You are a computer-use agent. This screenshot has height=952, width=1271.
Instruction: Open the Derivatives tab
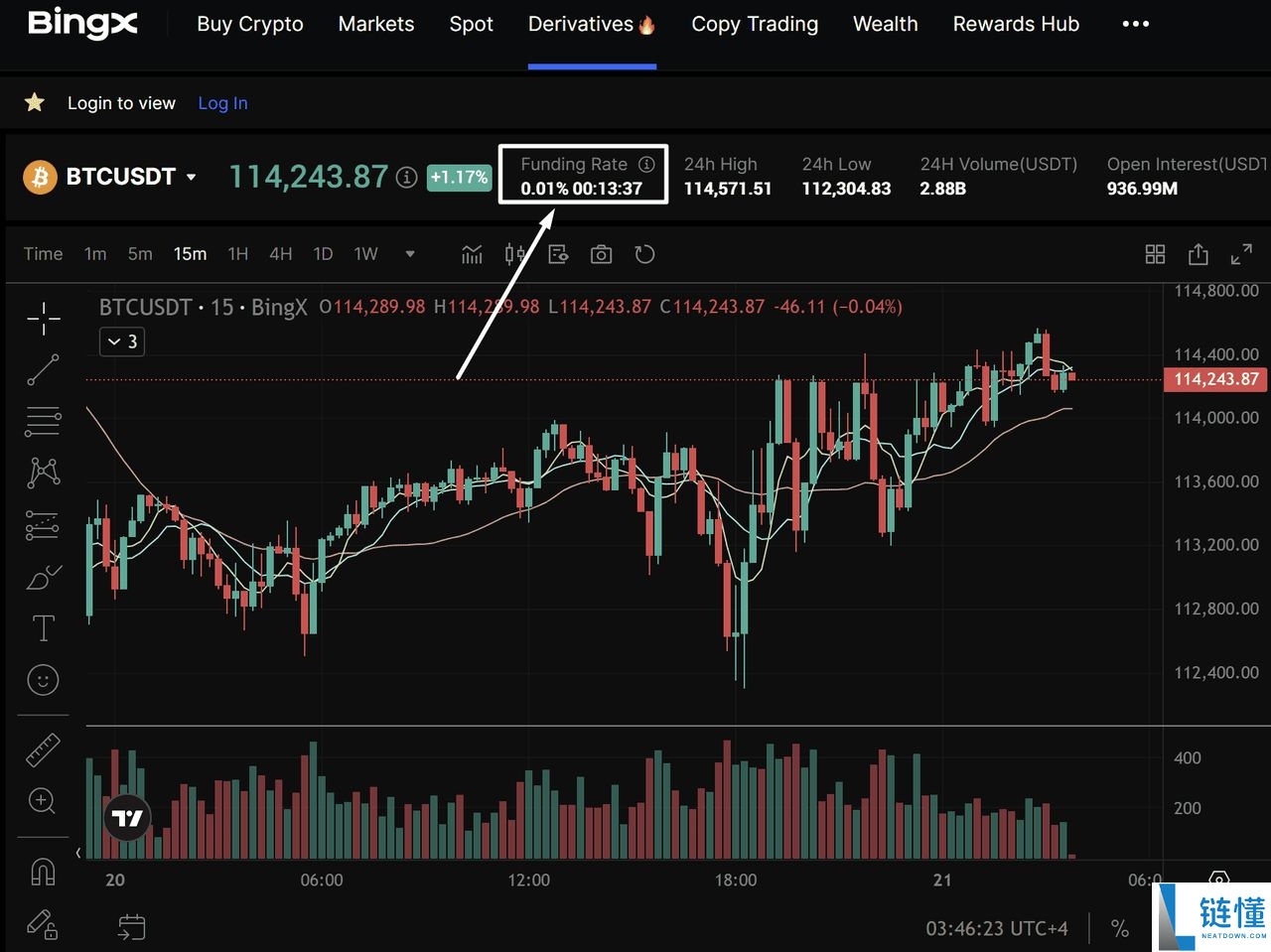point(591,24)
